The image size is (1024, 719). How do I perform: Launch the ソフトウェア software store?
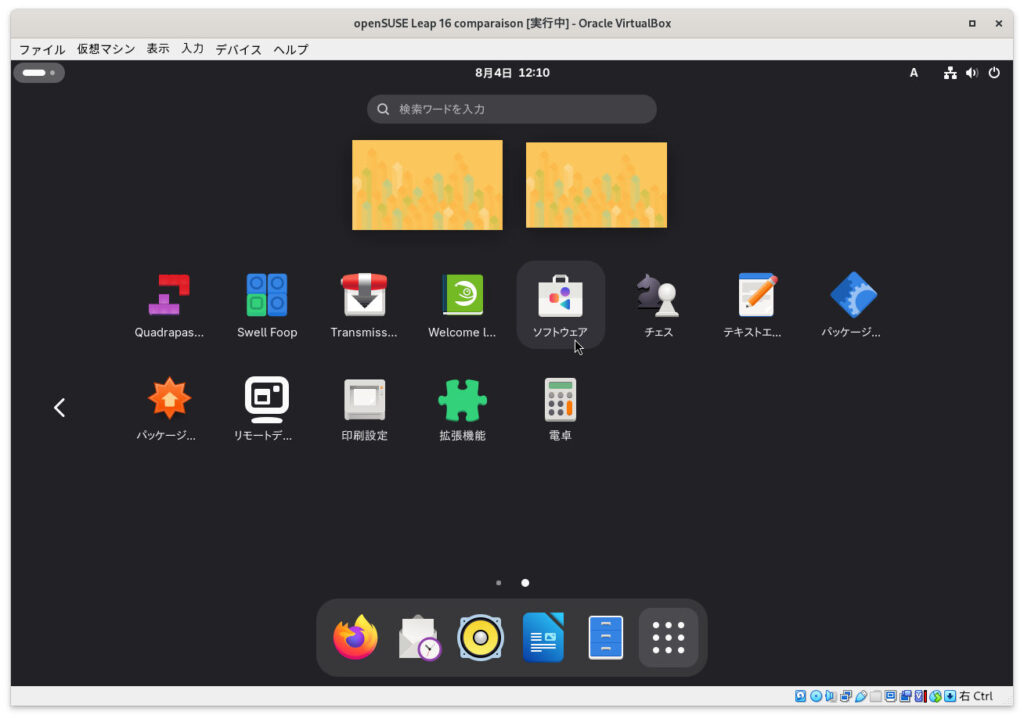click(560, 304)
